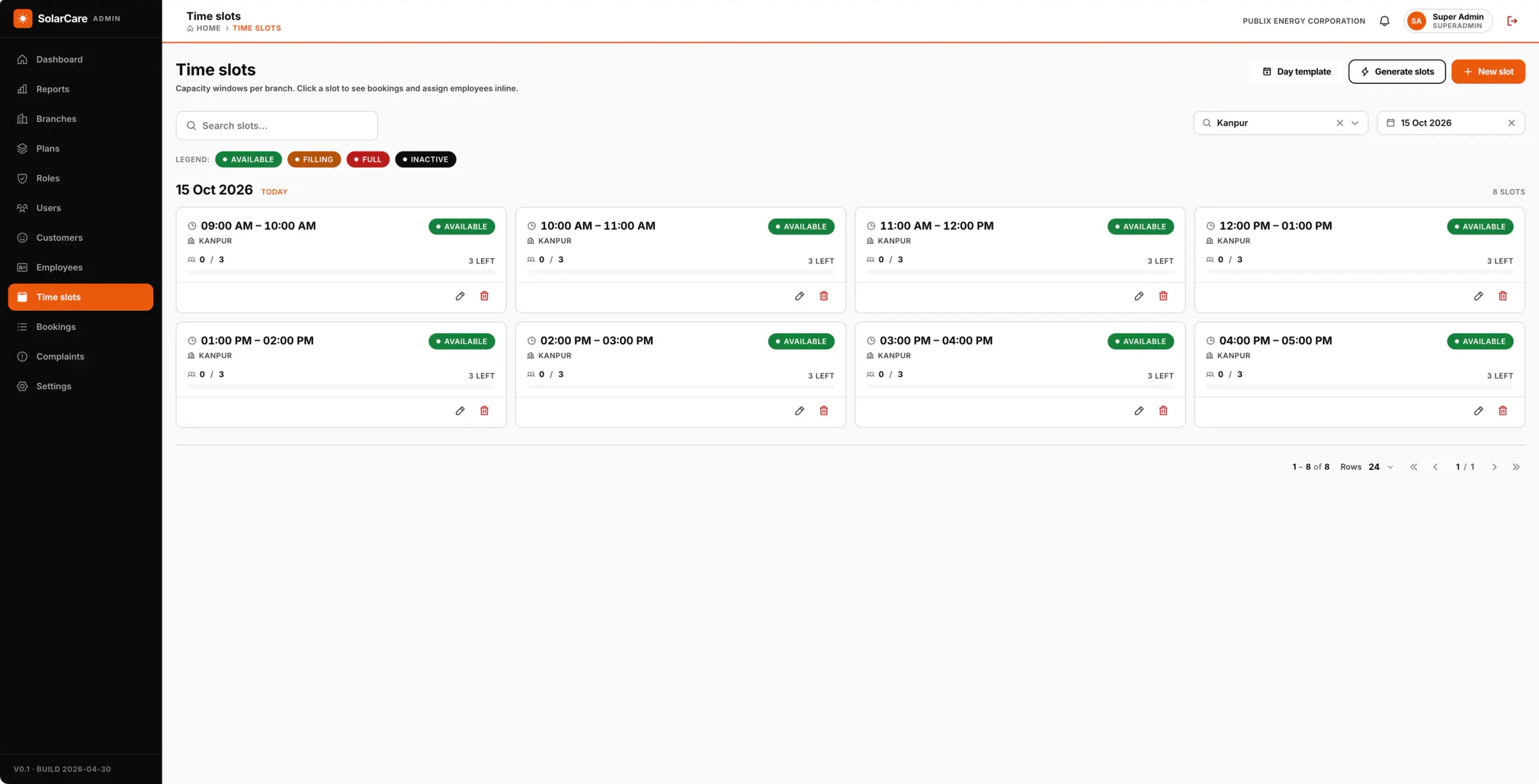The height and width of the screenshot is (784, 1539).
Task: Delete the 12:00 PM – 01:00 PM slot
Action: tap(1502, 296)
